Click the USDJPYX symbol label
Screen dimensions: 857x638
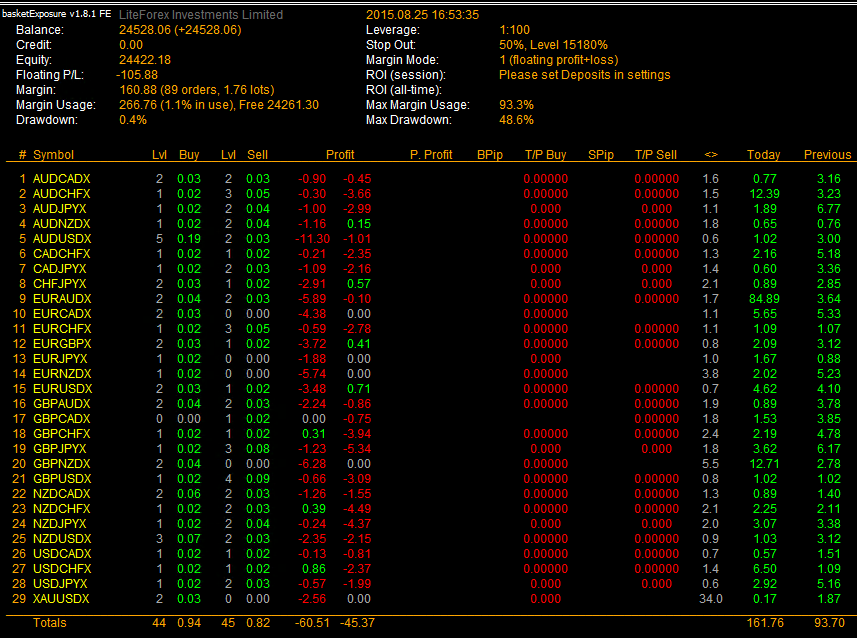click(x=60, y=584)
